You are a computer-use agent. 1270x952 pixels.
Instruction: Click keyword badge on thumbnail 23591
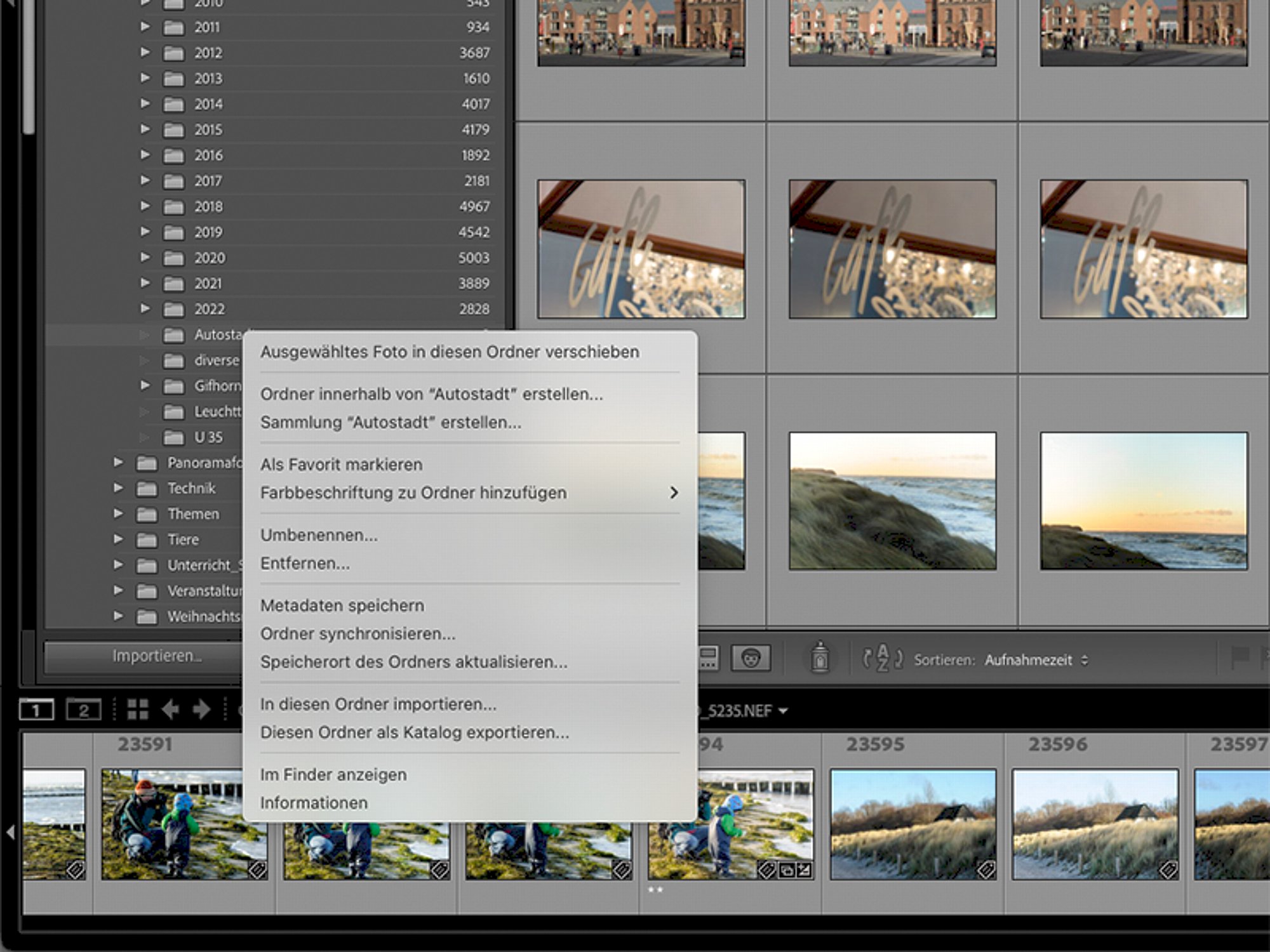(257, 870)
